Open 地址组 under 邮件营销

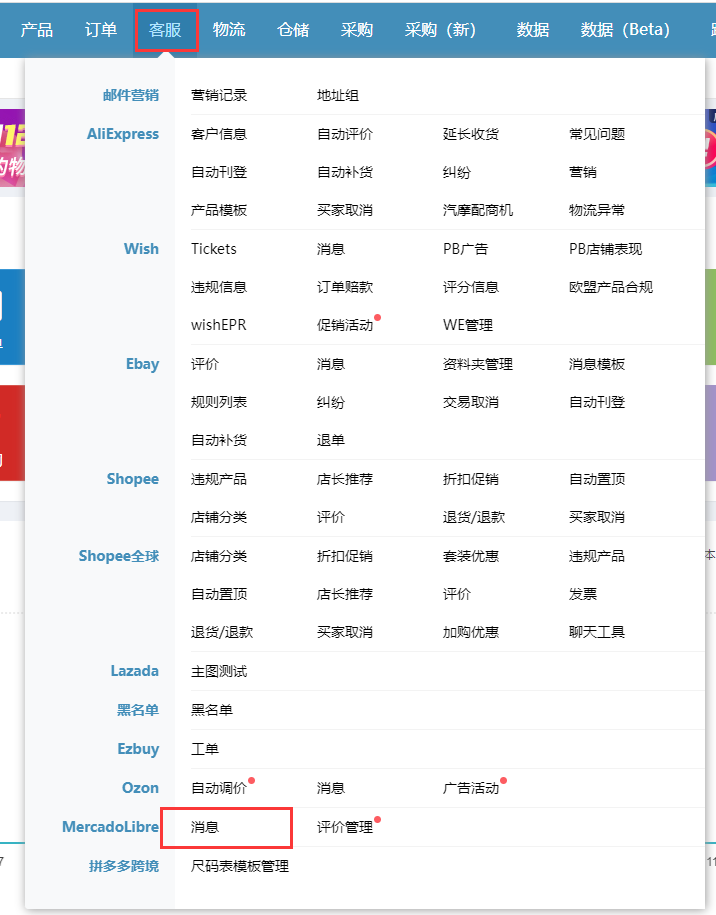338,95
